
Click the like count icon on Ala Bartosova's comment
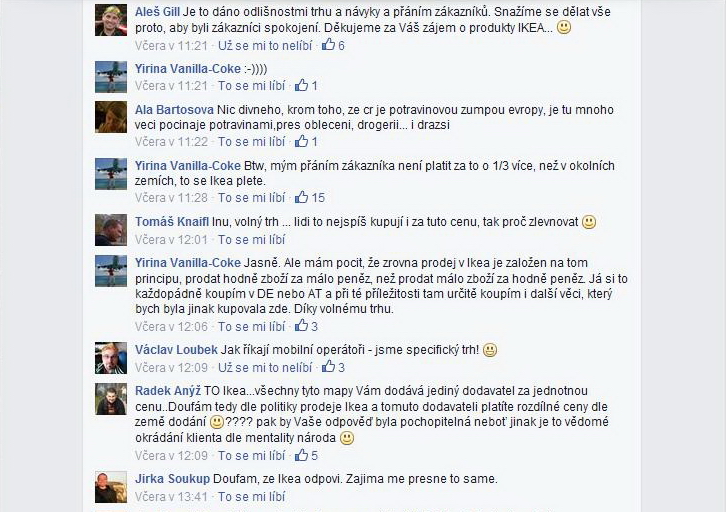click(301, 141)
